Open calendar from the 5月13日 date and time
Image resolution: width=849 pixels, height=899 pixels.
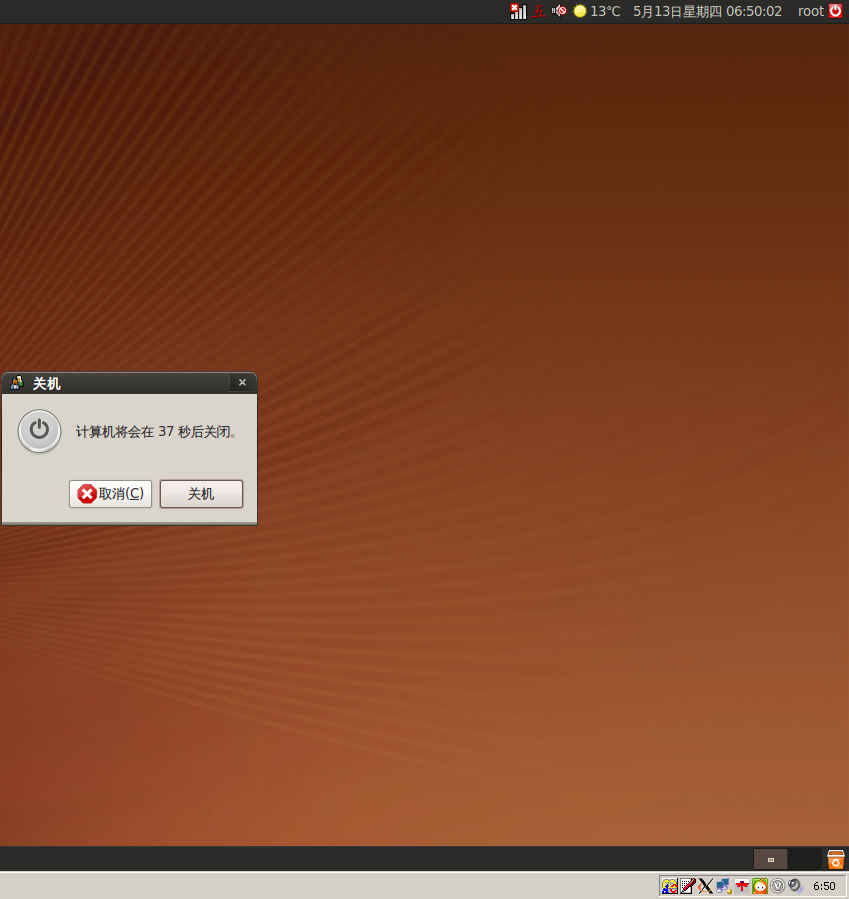coord(707,11)
